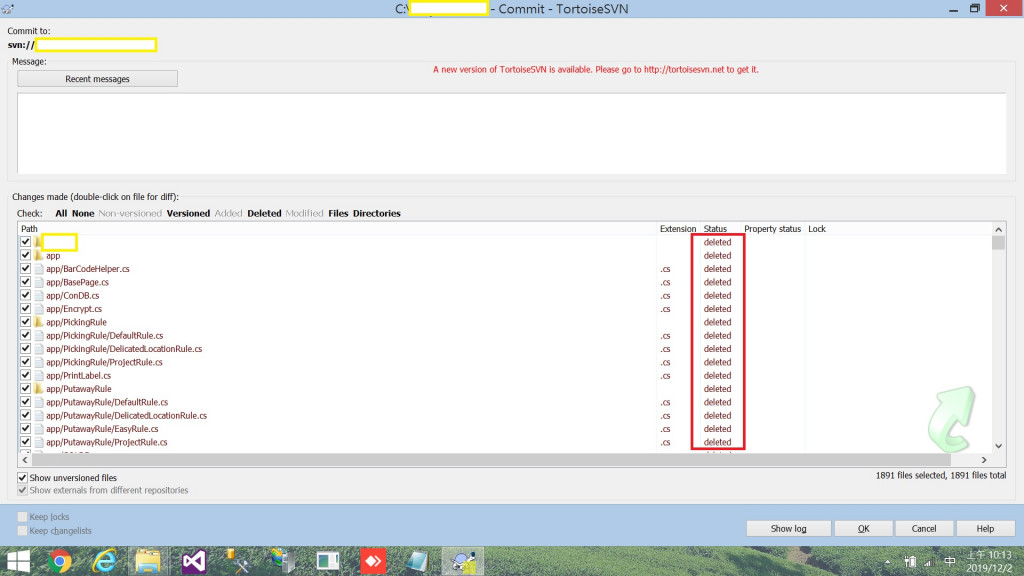Open Internet Explorer from taskbar
Image resolution: width=1024 pixels, height=576 pixels.
point(104,562)
